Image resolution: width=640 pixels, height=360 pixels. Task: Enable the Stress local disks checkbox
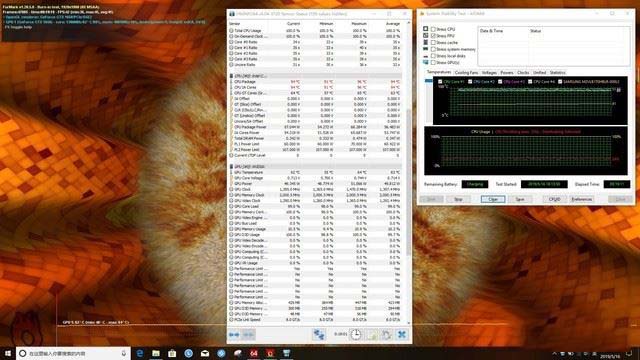coord(433,56)
